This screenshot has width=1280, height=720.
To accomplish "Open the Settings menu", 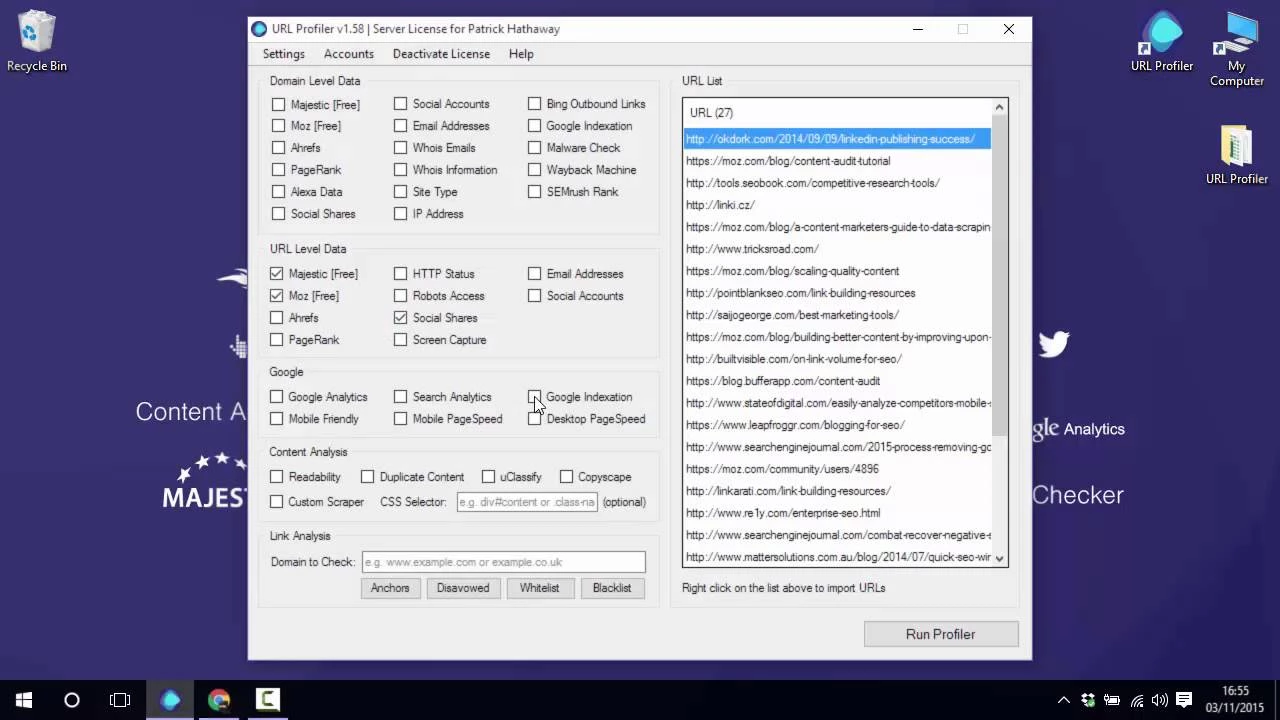I will (x=283, y=54).
